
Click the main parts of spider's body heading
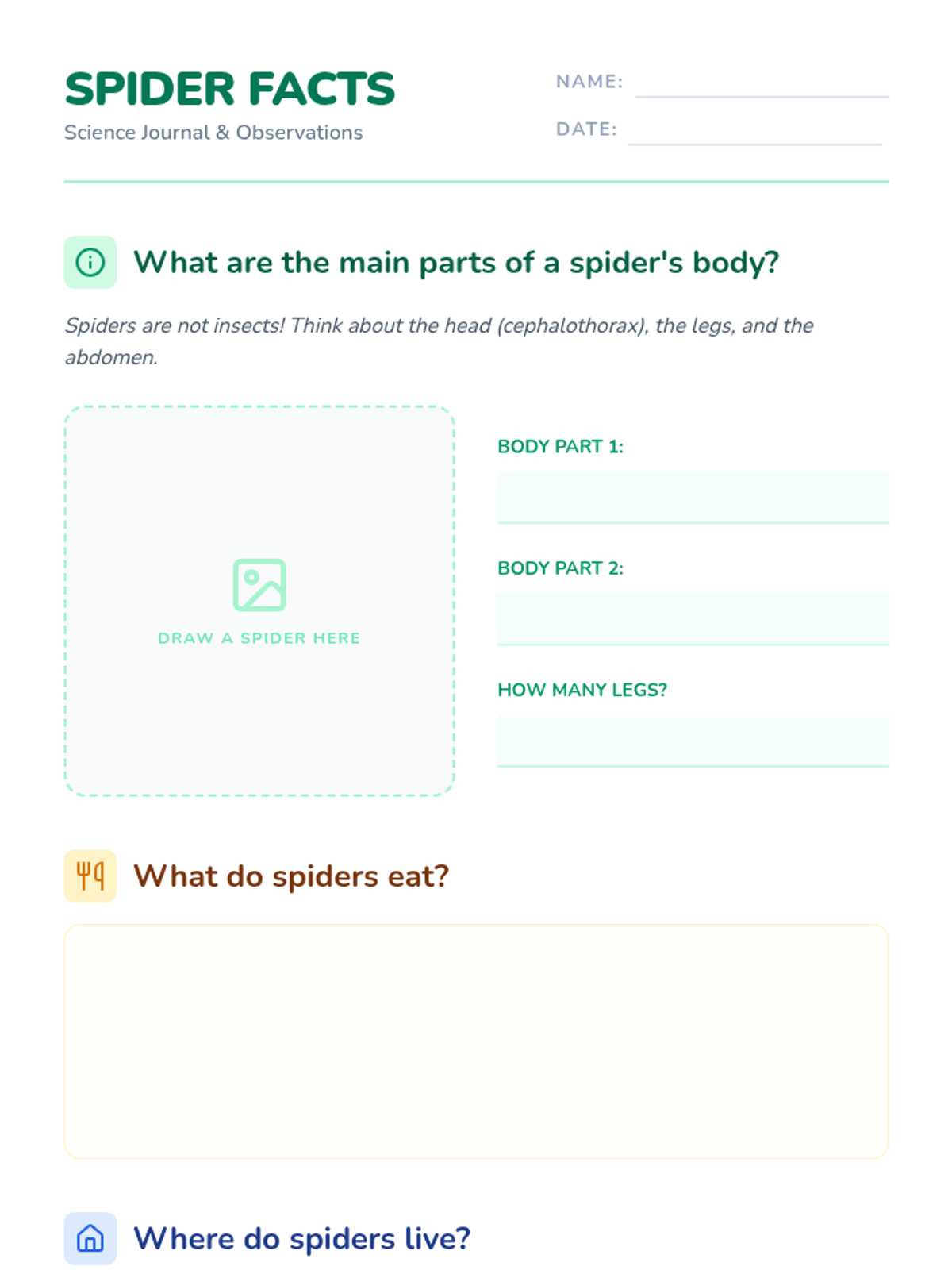[x=456, y=262]
